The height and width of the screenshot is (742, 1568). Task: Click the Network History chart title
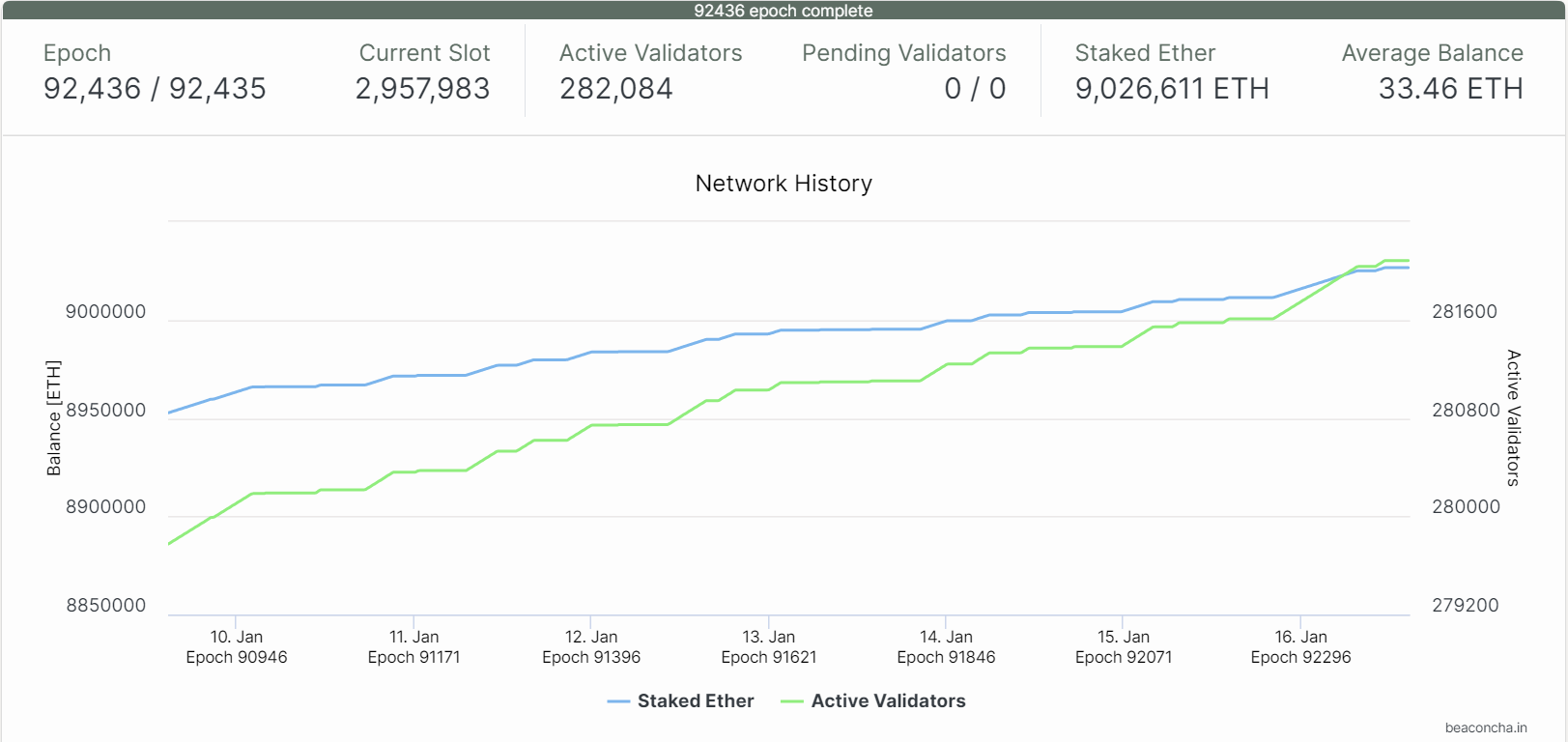click(784, 184)
